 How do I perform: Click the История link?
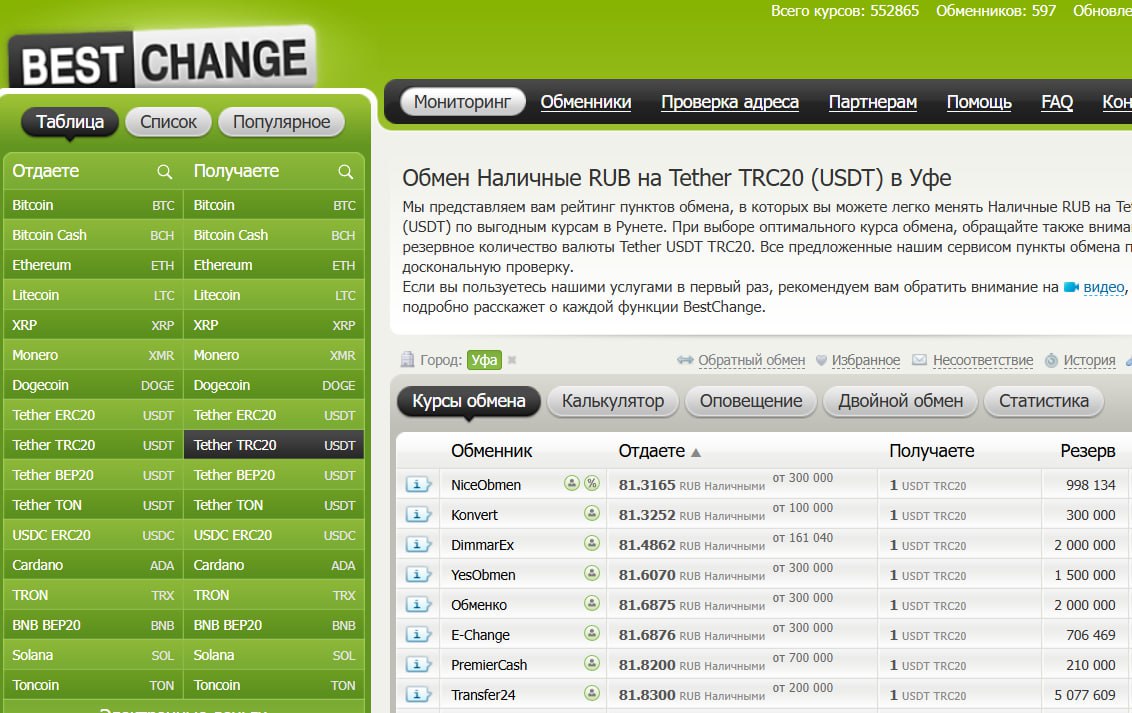(1089, 360)
